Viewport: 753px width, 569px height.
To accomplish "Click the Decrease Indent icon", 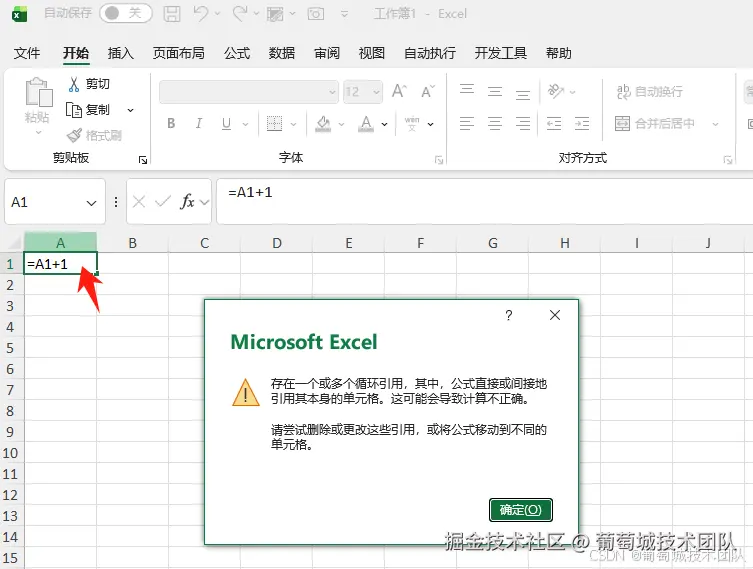I will click(554, 123).
